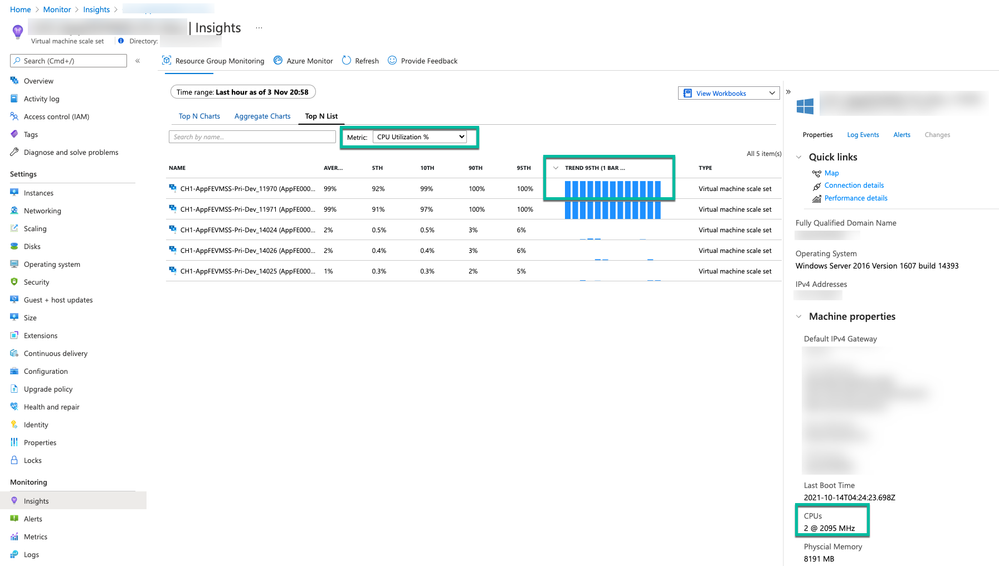The width and height of the screenshot is (999, 566).
Task: Switch to the Aggregate Charts tab
Action: coord(262,116)
